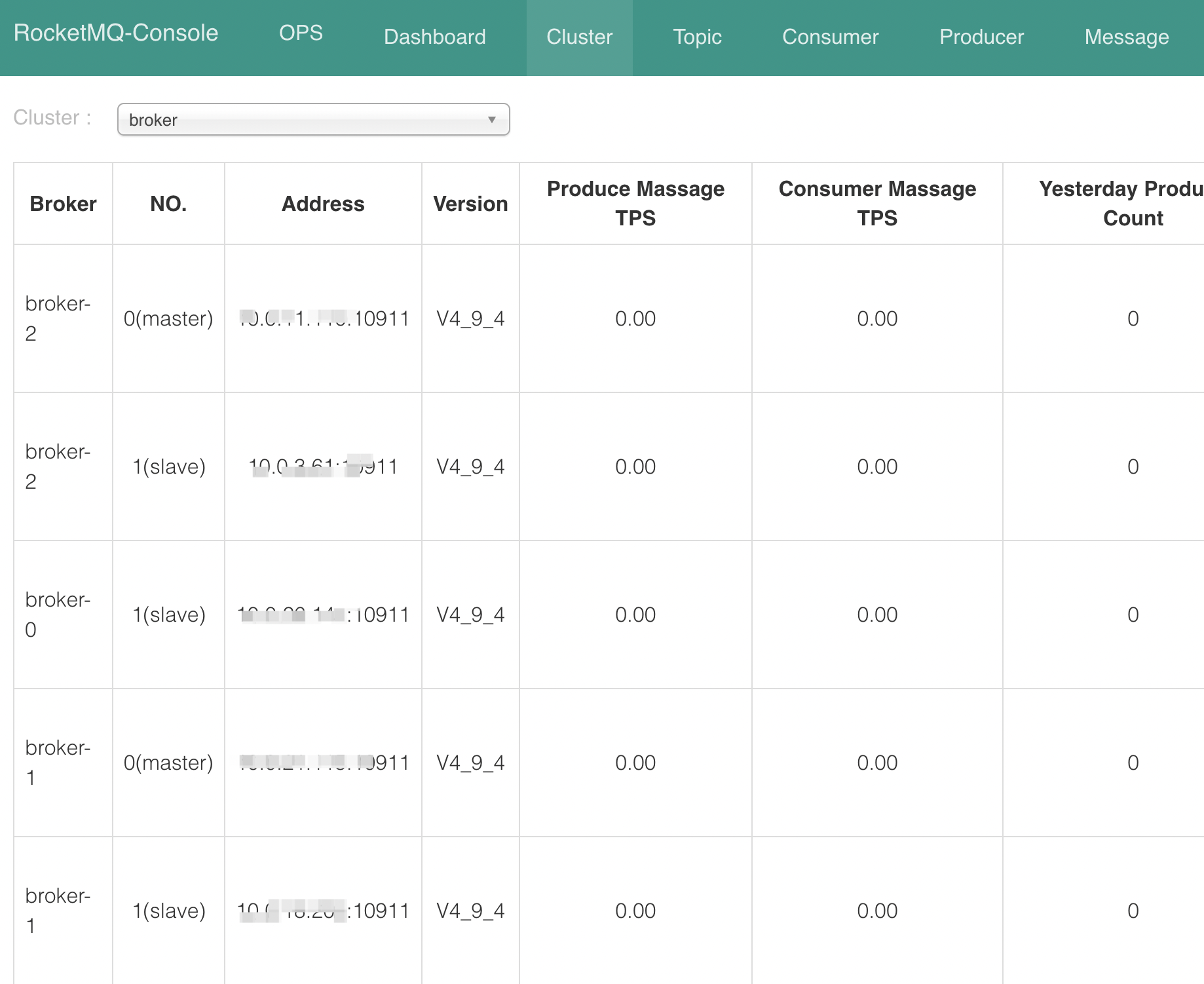Click Produce TPS 0.00 of broker-1 master
The width and height of the screenshot is (1204, 984).
click(x=635, y=763)
